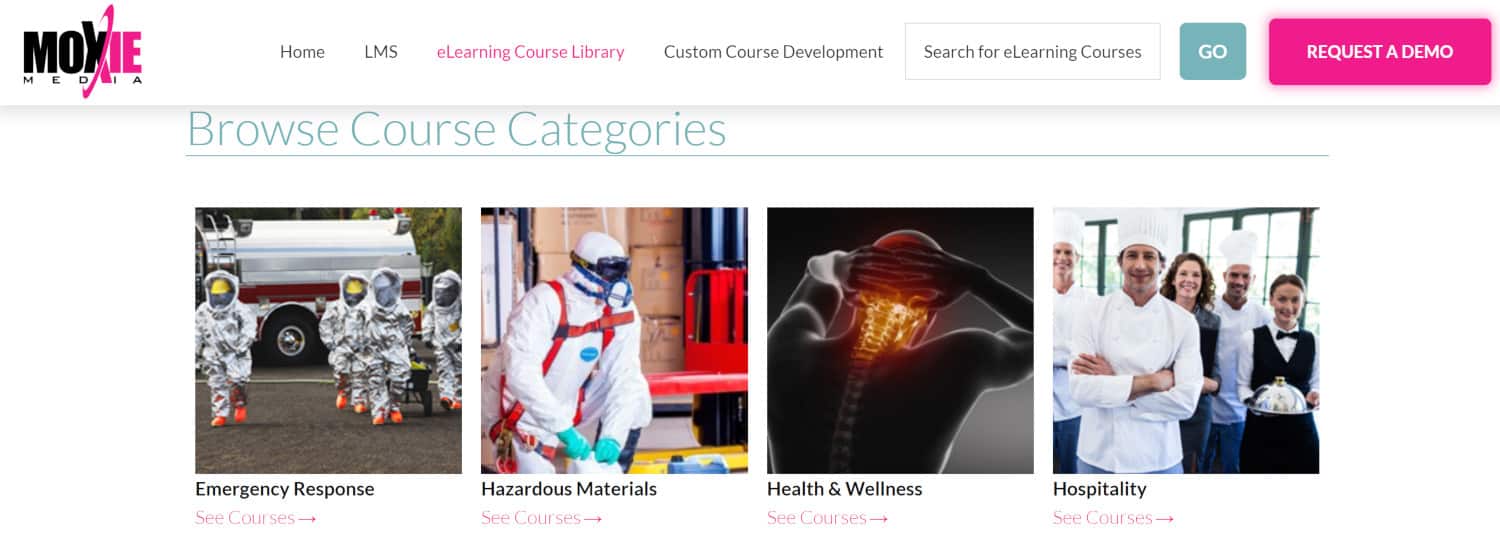This screenshot has height=544, width=1500.
Task: Click the Emergency Response title
Action: click(285, 489)
